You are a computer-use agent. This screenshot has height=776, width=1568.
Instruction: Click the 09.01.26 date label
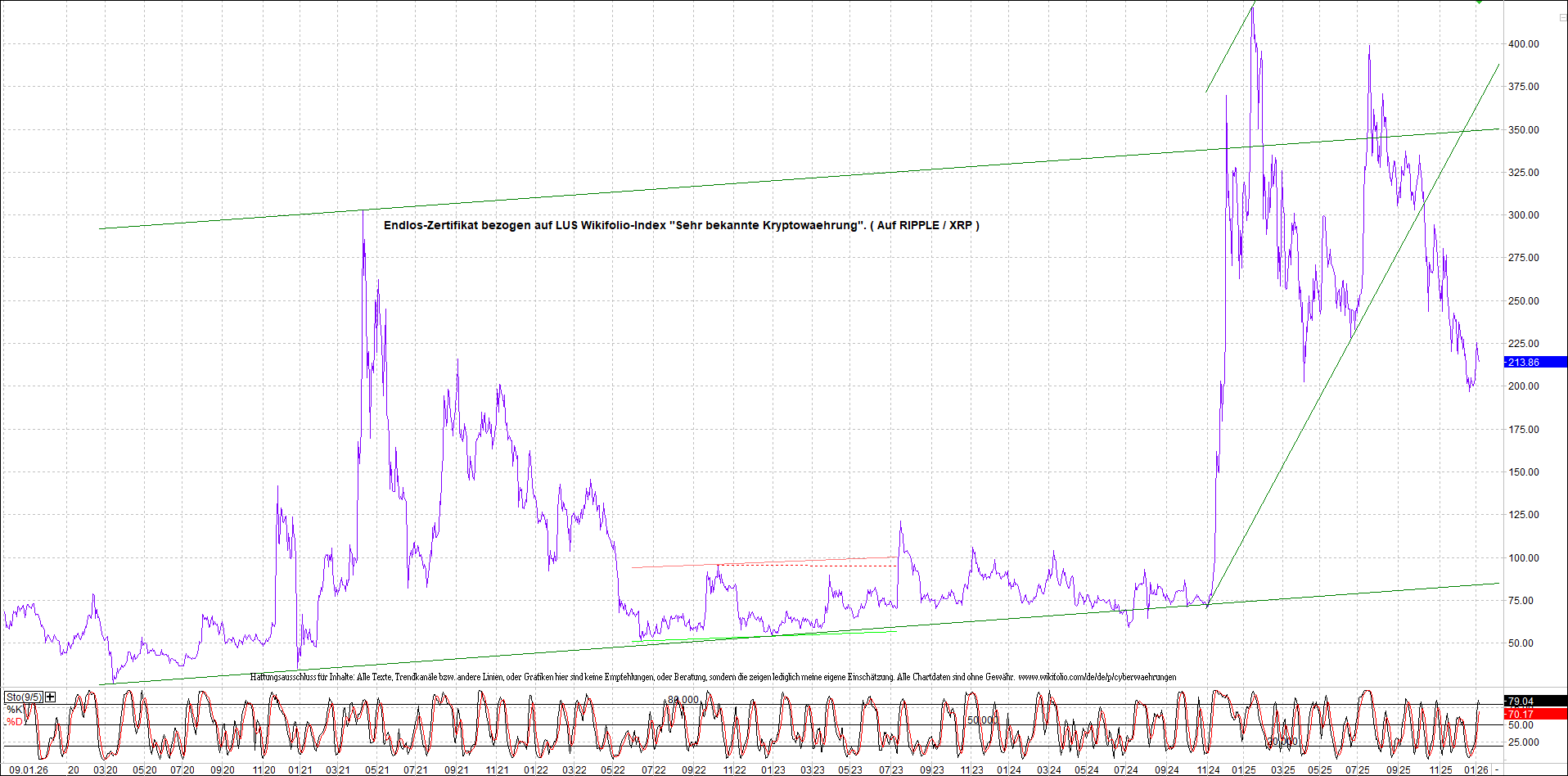coord(29,769)
